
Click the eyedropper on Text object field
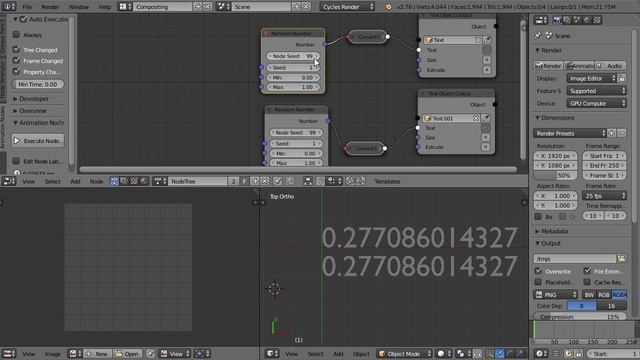coord(487,40)
